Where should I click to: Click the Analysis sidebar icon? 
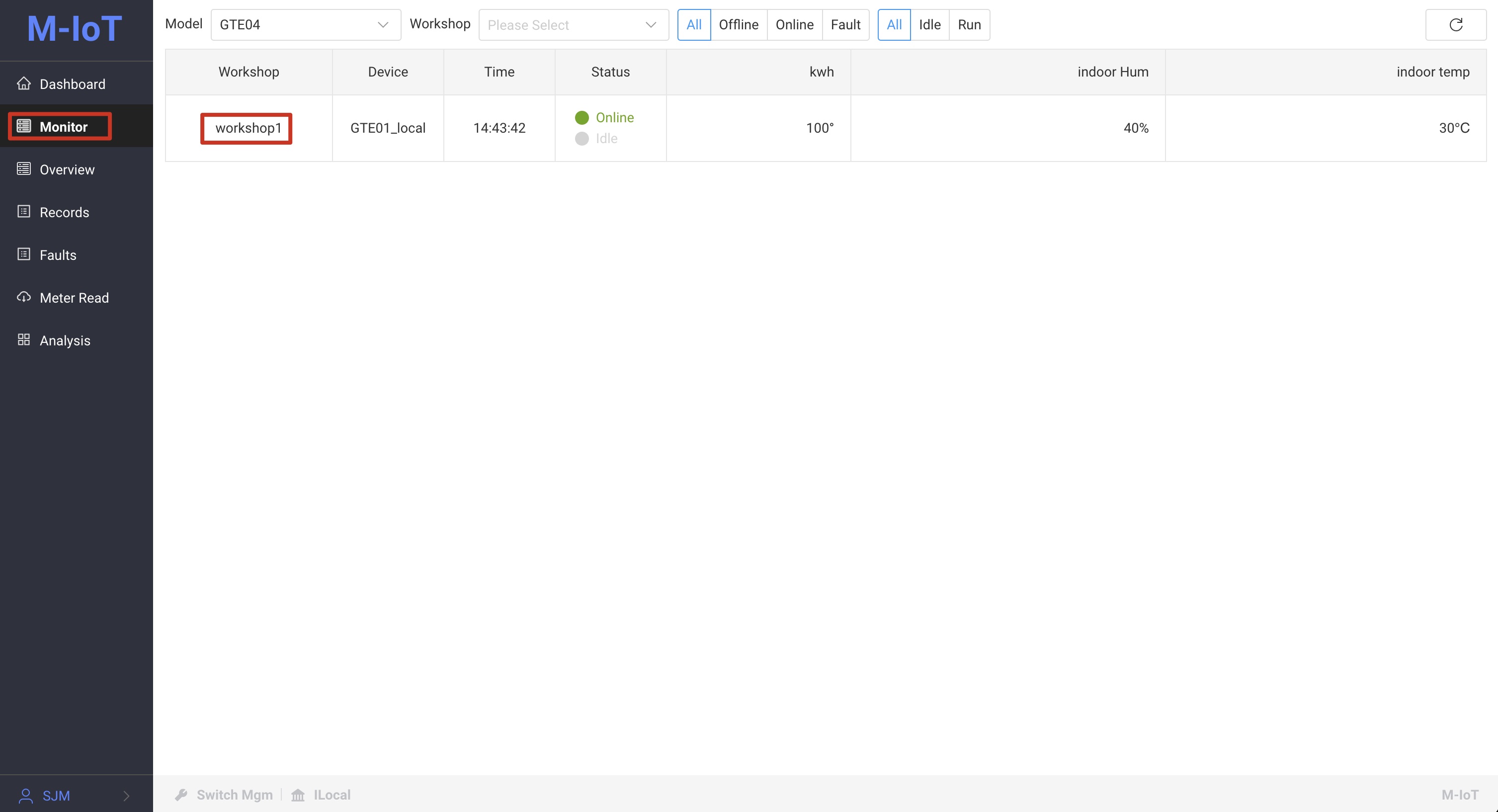tap(23, 340)
